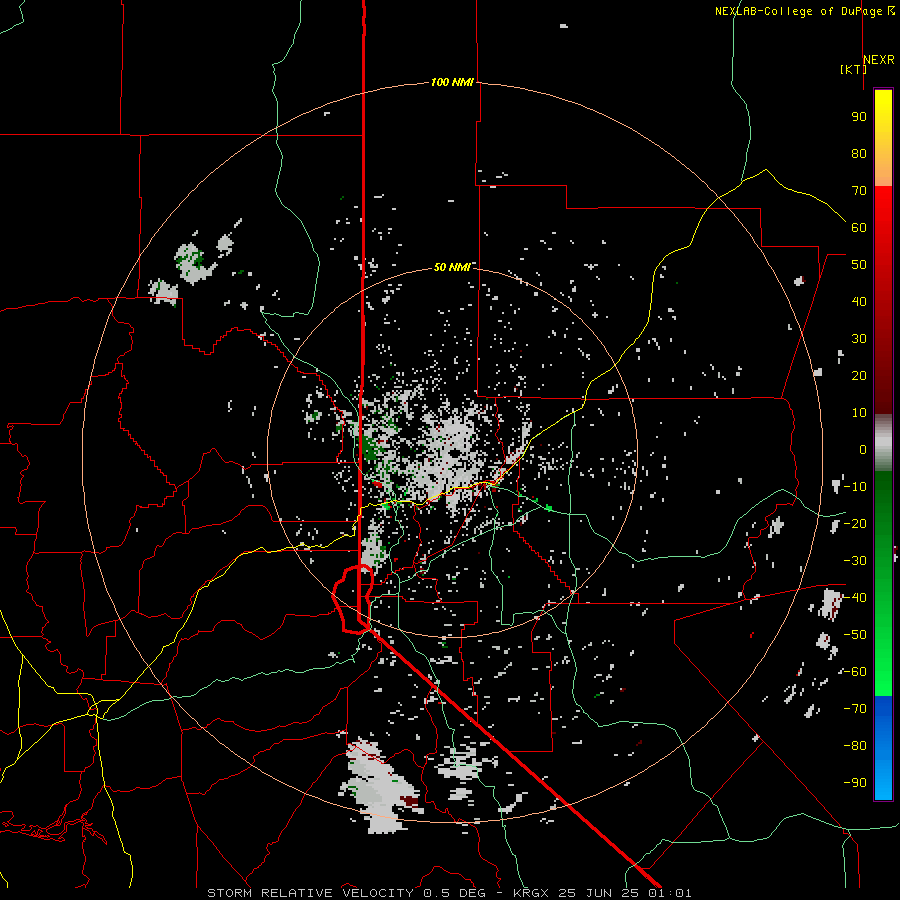Viewport: 900px width, 900px height.
Task: Click the 60 value on the velocity scale
Action: tap(859, 228)
